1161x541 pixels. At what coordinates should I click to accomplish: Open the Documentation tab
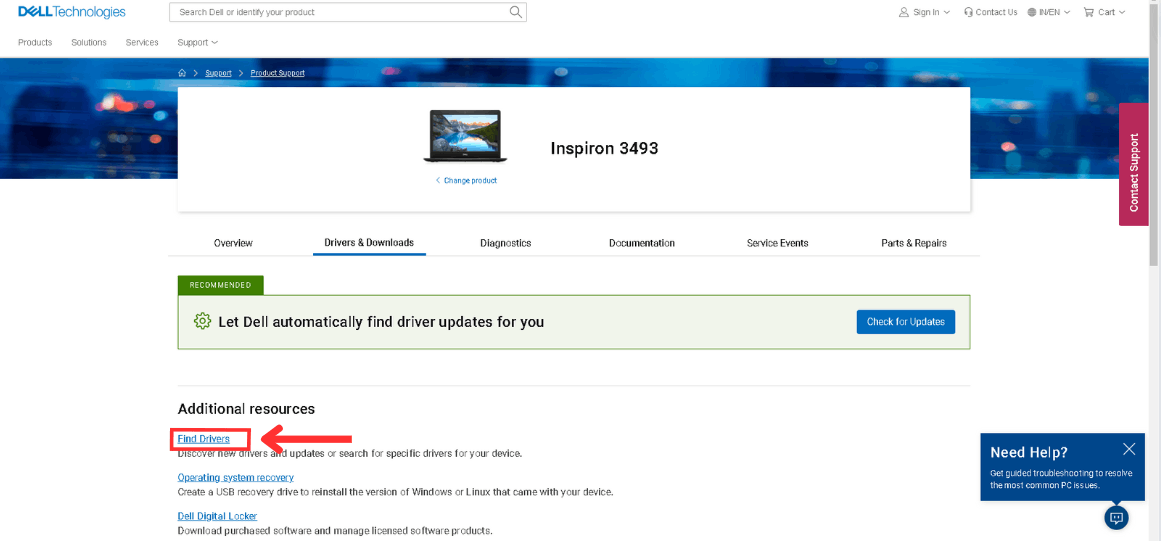(642, 243)
